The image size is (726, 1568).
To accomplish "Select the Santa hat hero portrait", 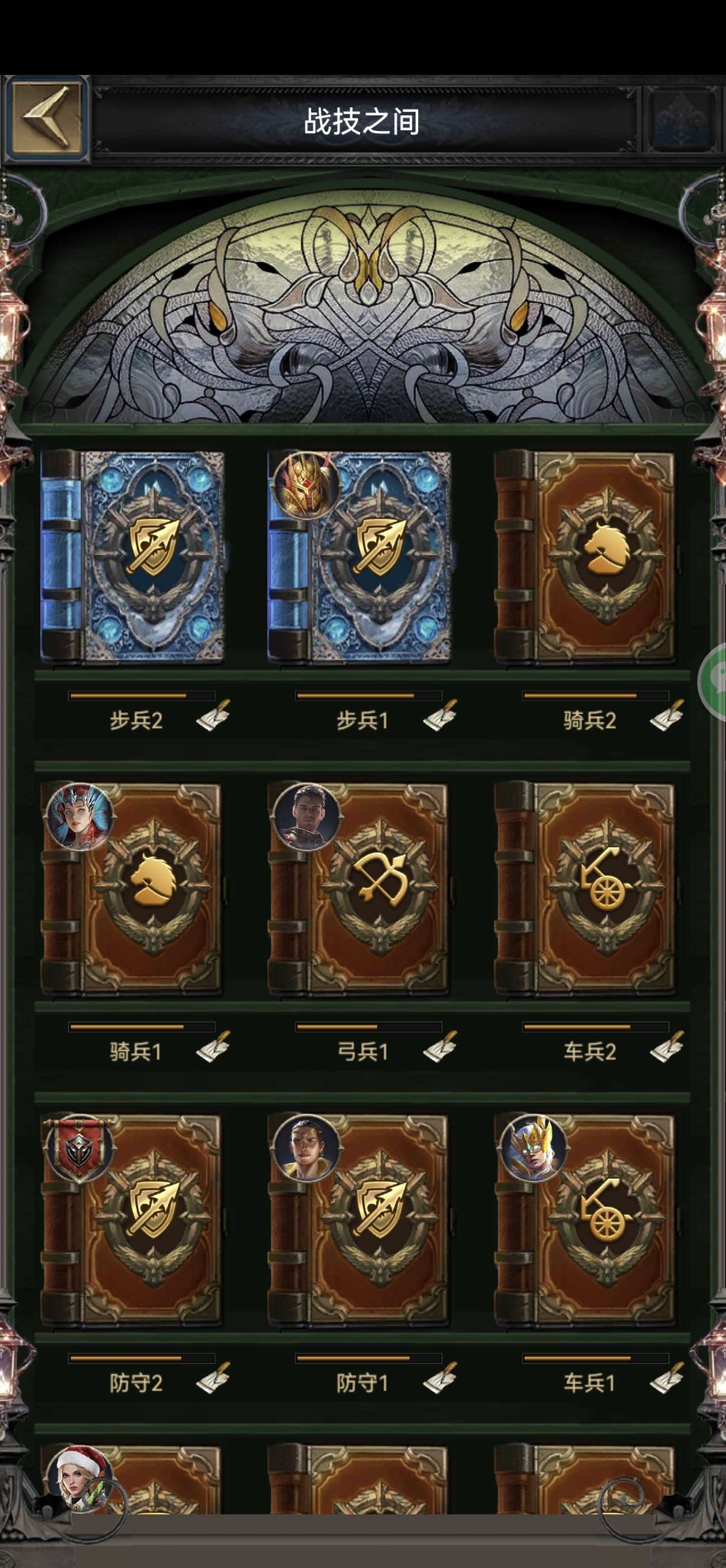I will pos(79,1479).
